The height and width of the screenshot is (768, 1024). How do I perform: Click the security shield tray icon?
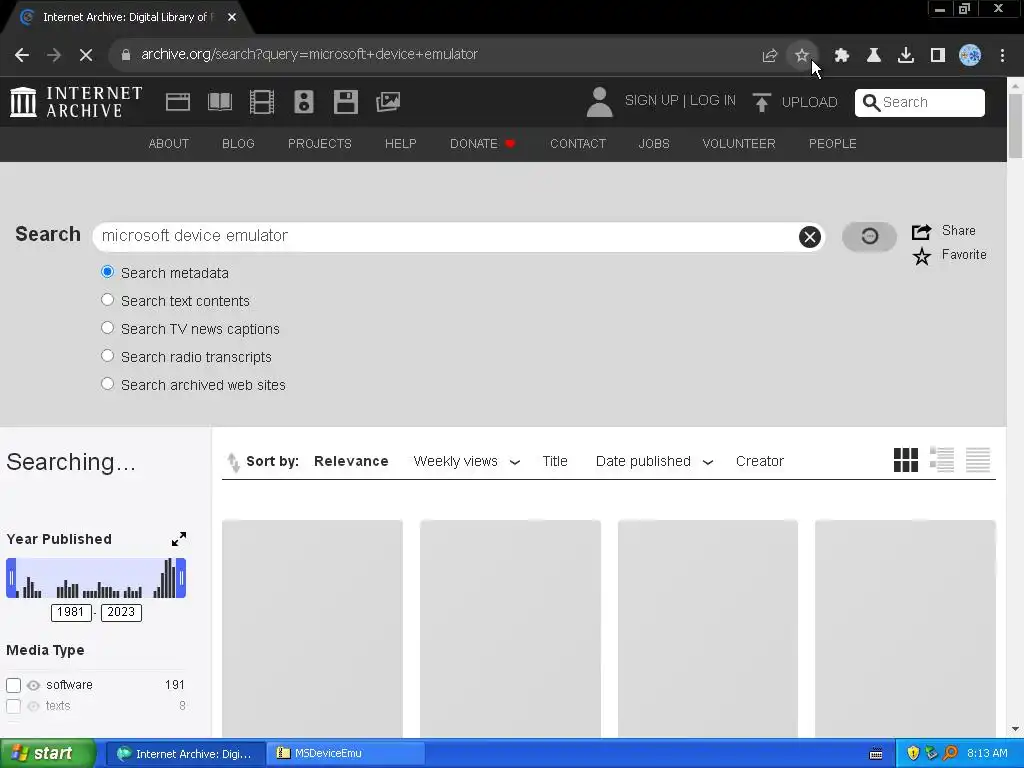913,754
